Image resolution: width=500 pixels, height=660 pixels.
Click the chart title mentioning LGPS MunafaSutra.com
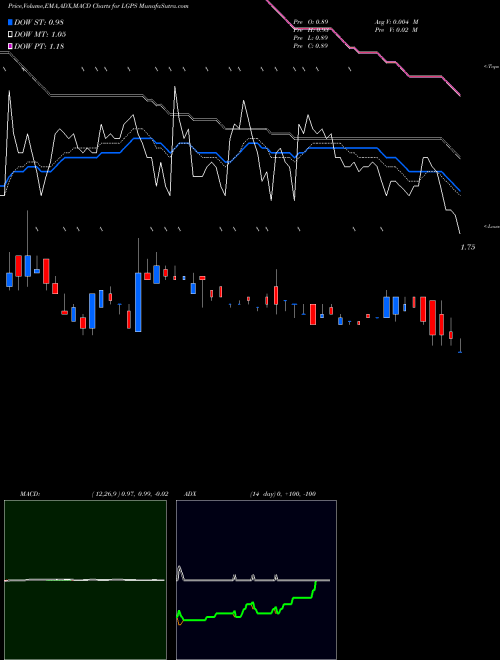click(x=98, y=6)
